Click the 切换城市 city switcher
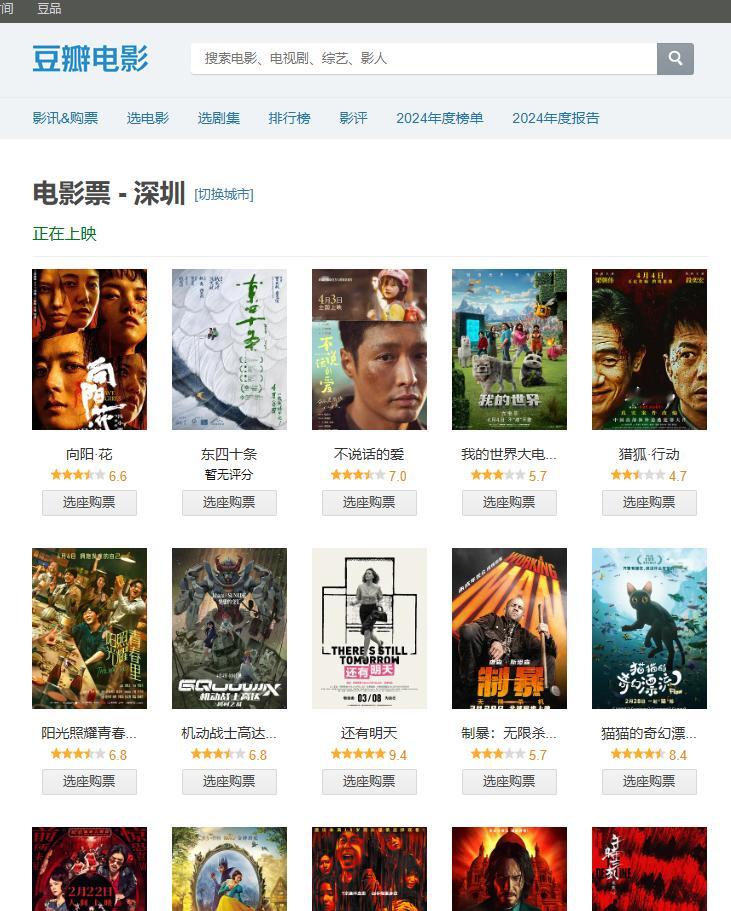Screen dimensions: 731x911 tap(224, 194)
